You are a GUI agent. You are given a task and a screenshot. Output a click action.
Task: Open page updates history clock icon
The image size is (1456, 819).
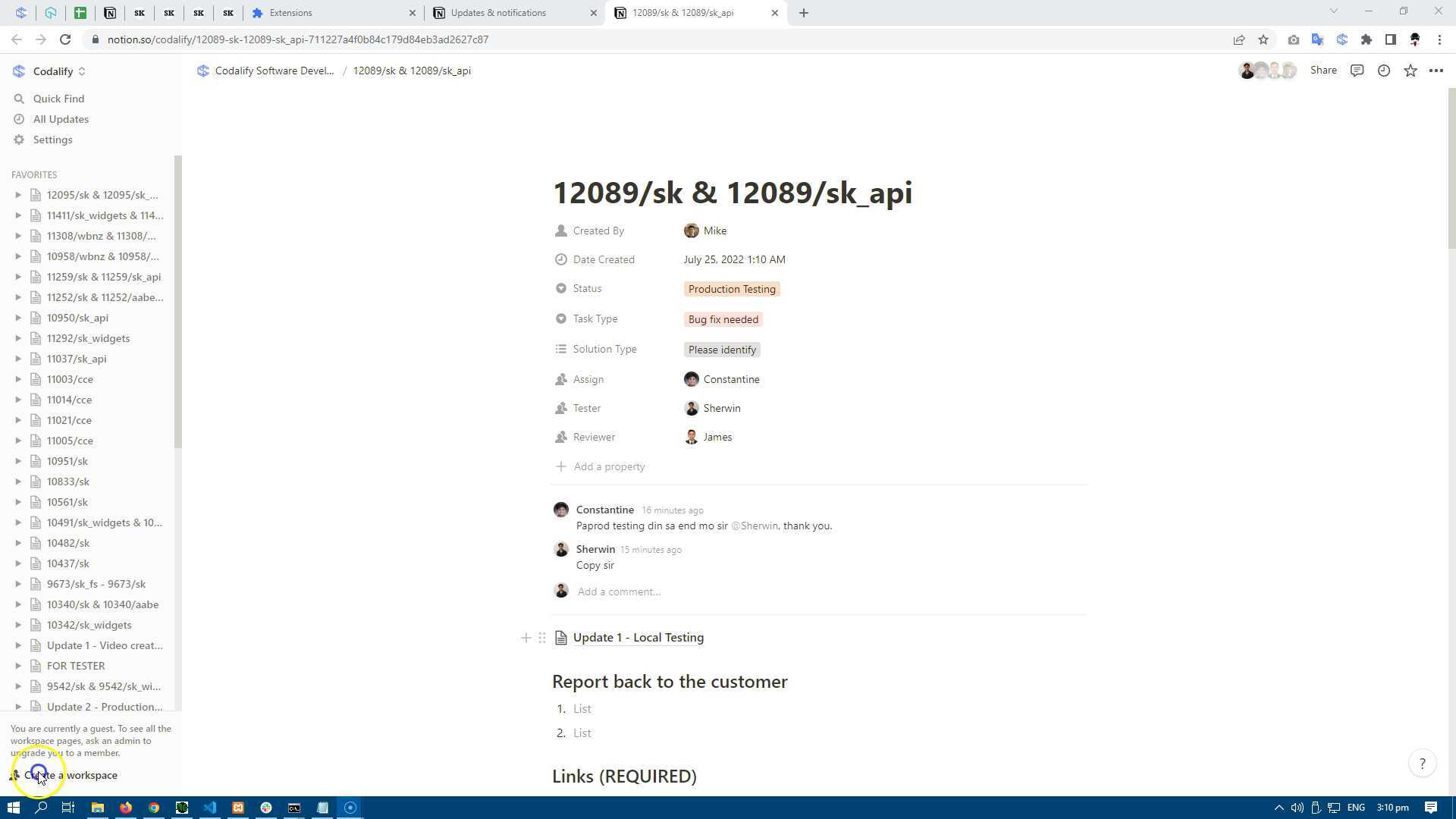(x=1384, y=71)
